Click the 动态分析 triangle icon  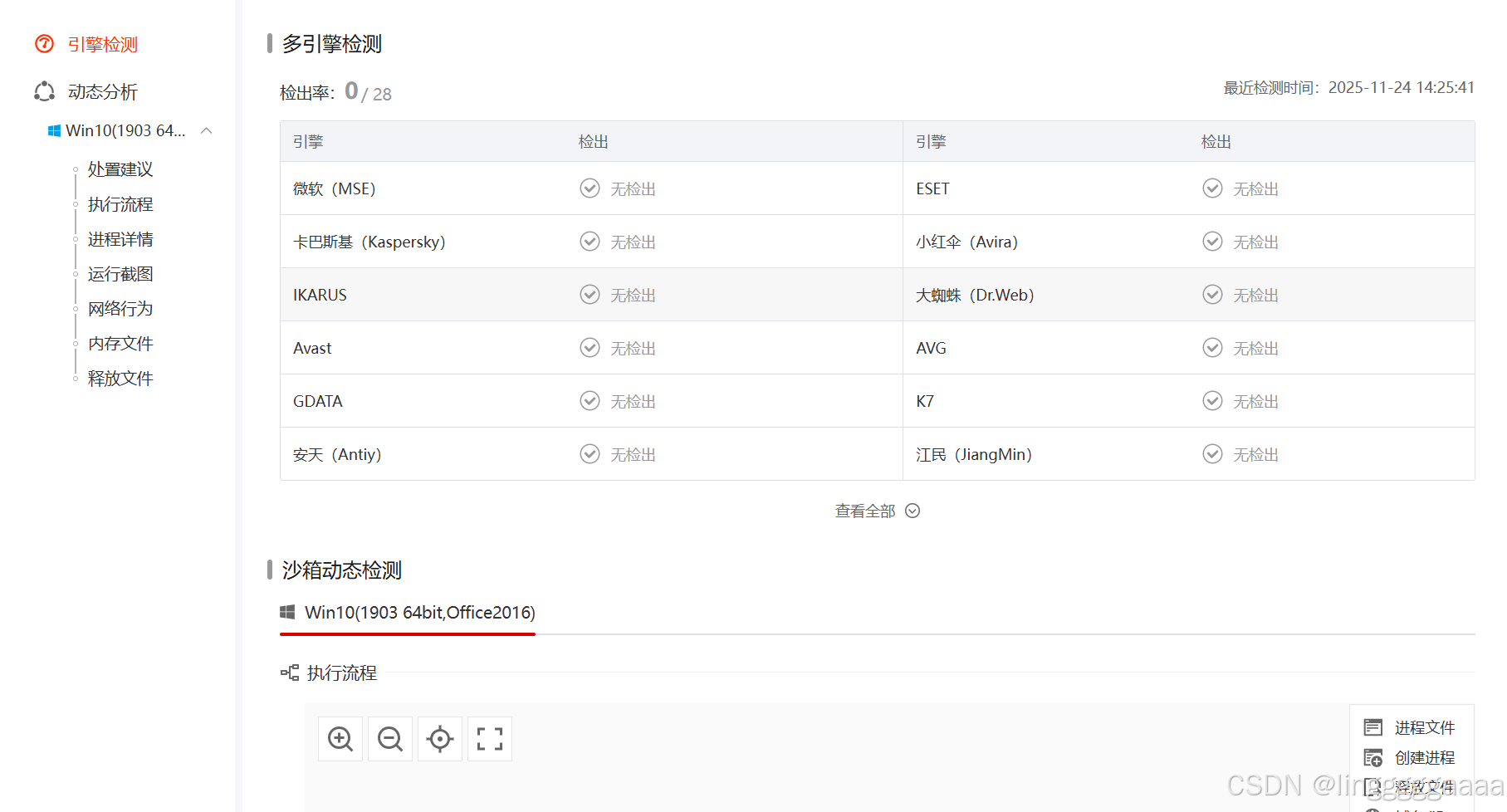(44, 91)
